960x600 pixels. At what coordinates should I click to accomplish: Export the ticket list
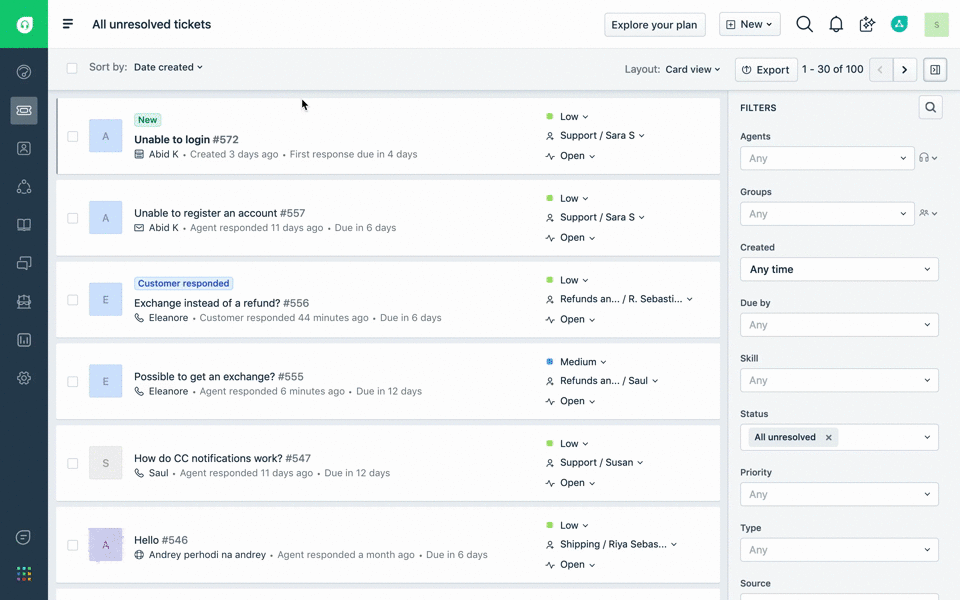(x=766, y=69)
